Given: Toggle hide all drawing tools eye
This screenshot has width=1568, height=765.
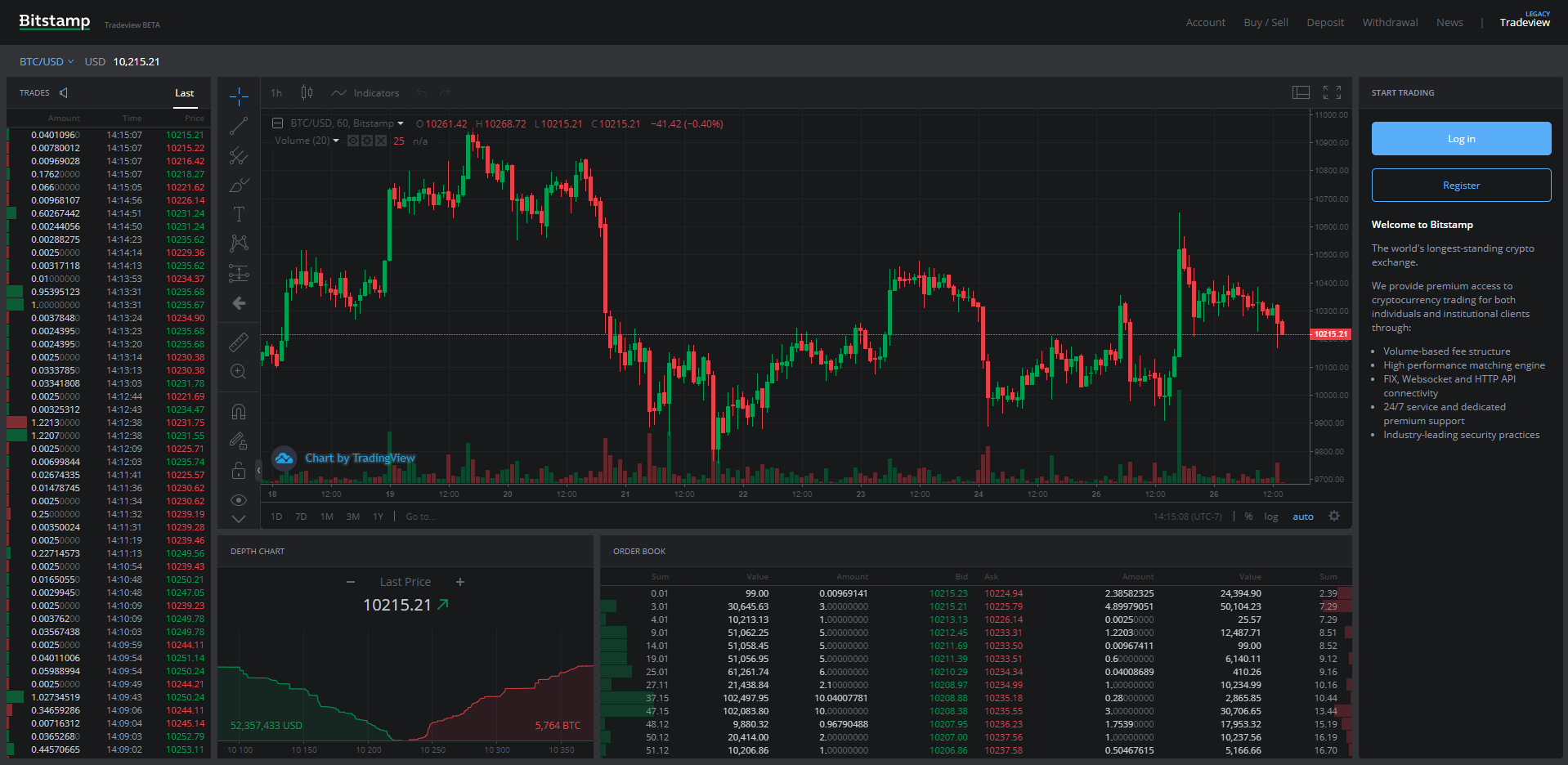Looking at the screenshot, I should 239,499.
